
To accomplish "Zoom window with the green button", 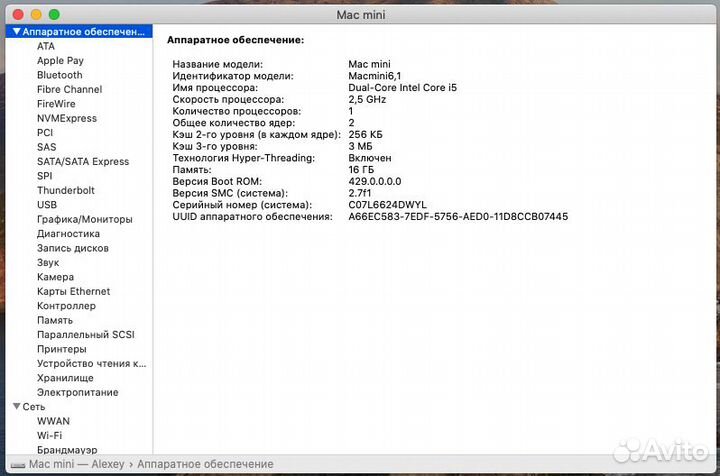I will (54, 15).
